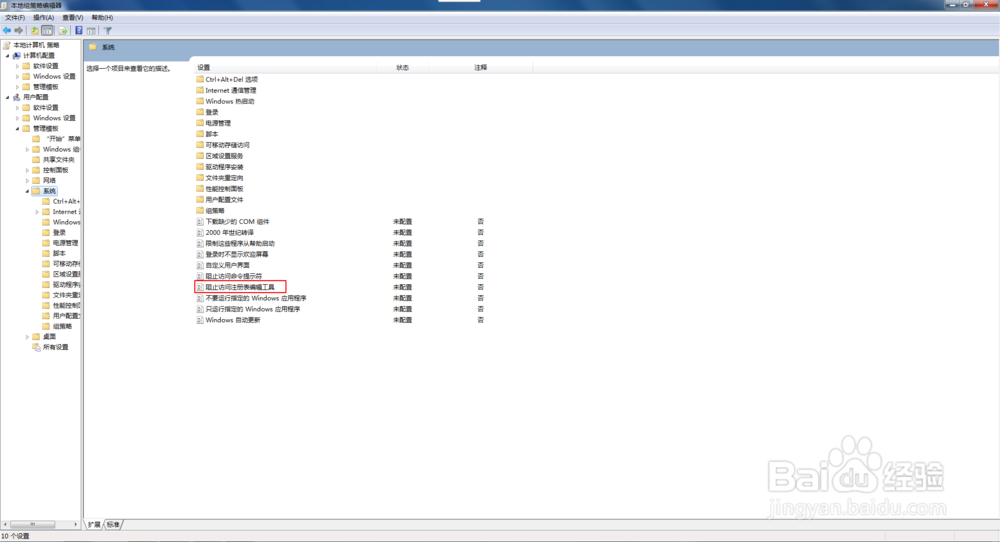The image size is (1000, 542).
Task: Open the 文件(F) menu
Action: point(15,18)
